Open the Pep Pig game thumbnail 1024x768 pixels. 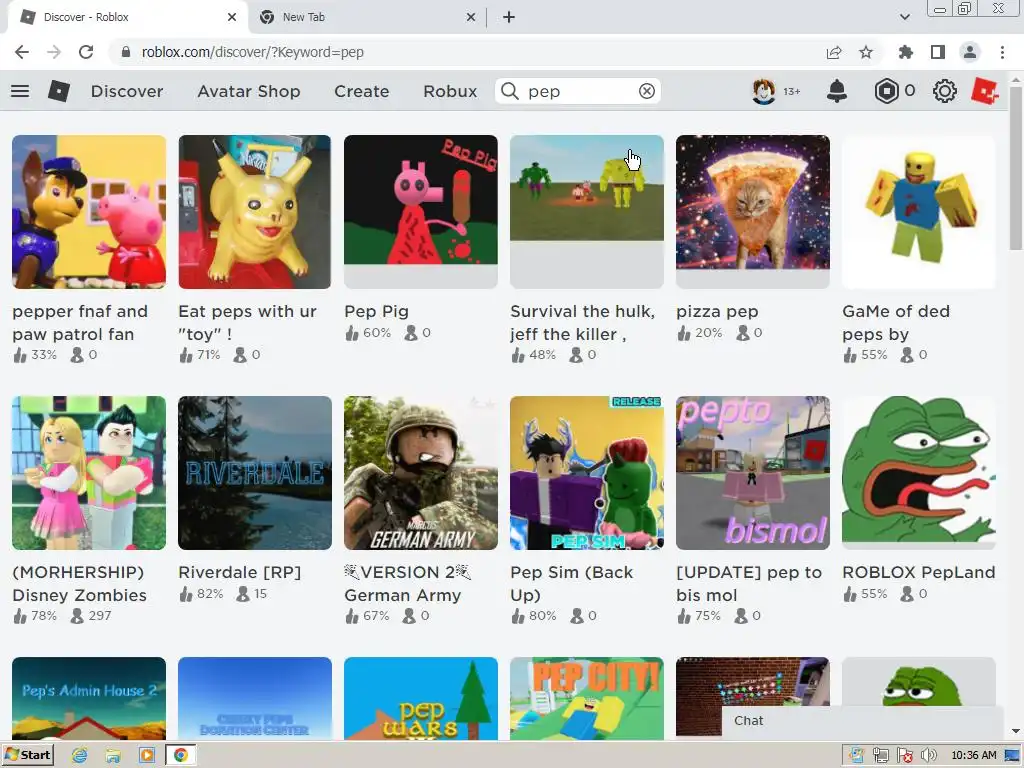tap(421, 212)
